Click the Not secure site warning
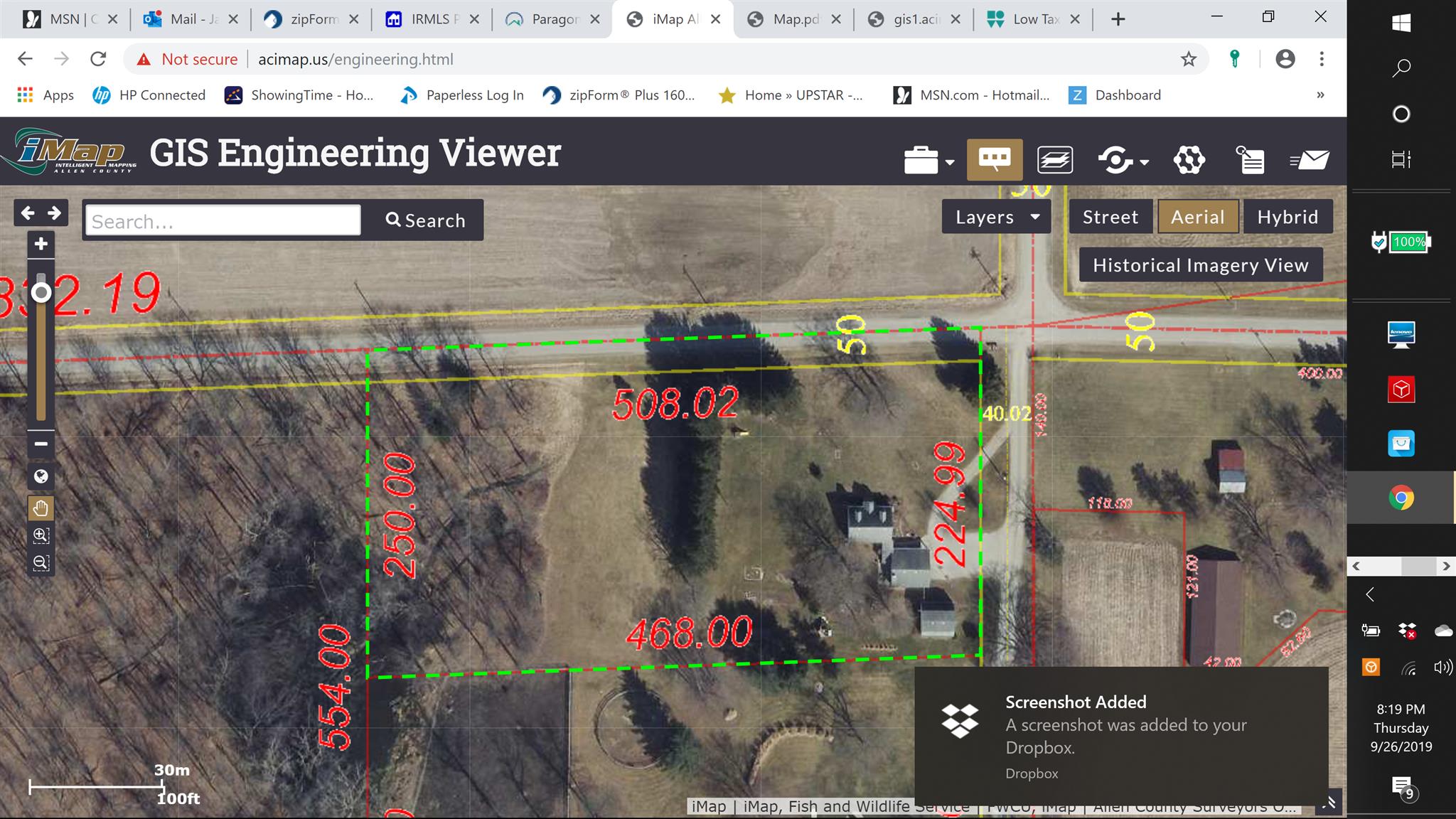This screenshot has height=819, width=1456. click(x=188, y=59)
